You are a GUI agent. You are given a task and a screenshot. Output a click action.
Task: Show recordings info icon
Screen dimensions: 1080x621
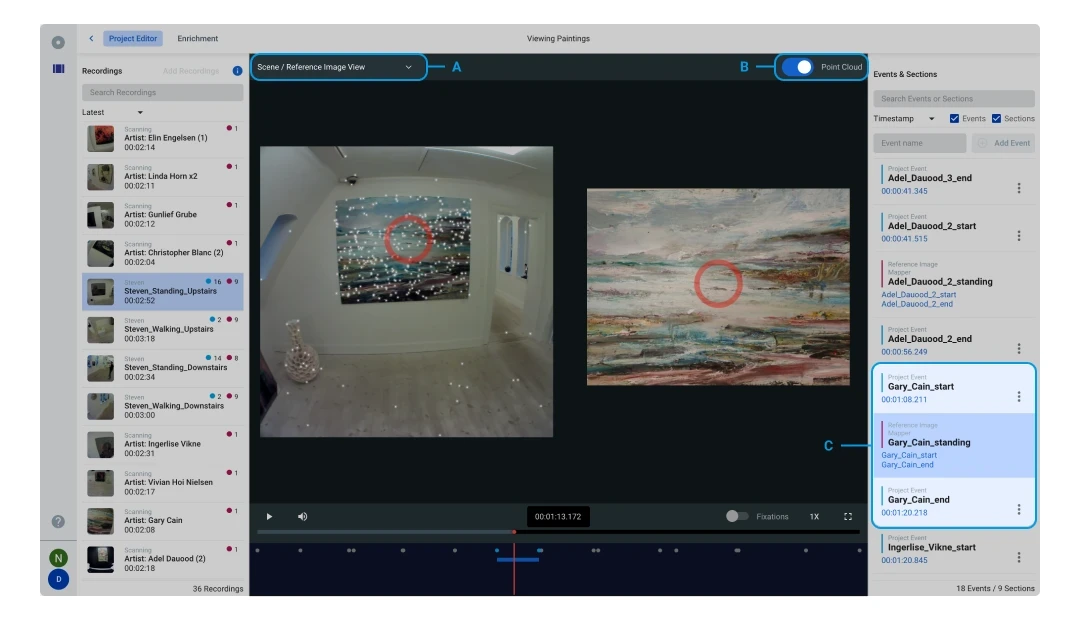pos(238,71)
